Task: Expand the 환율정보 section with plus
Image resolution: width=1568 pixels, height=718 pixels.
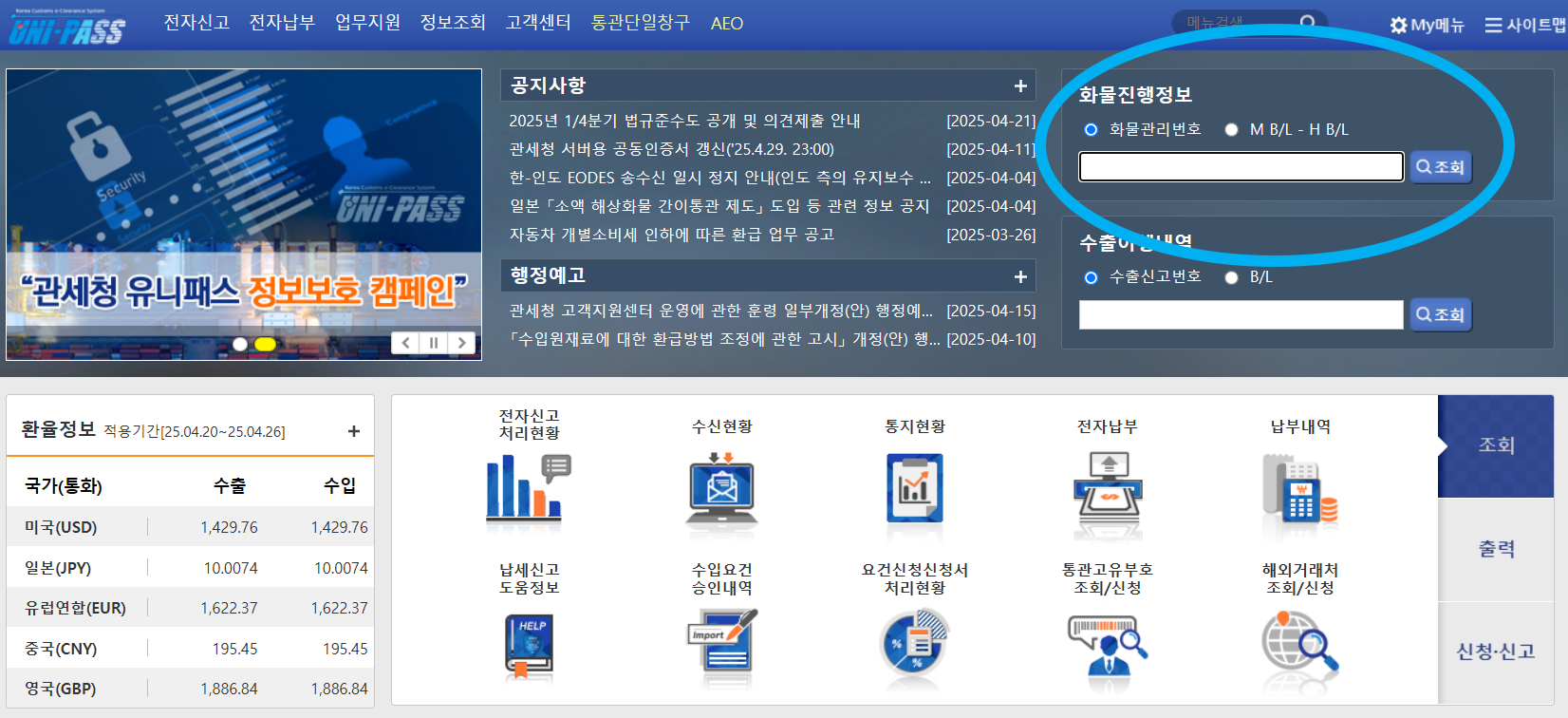Action: tap(354, 431)
